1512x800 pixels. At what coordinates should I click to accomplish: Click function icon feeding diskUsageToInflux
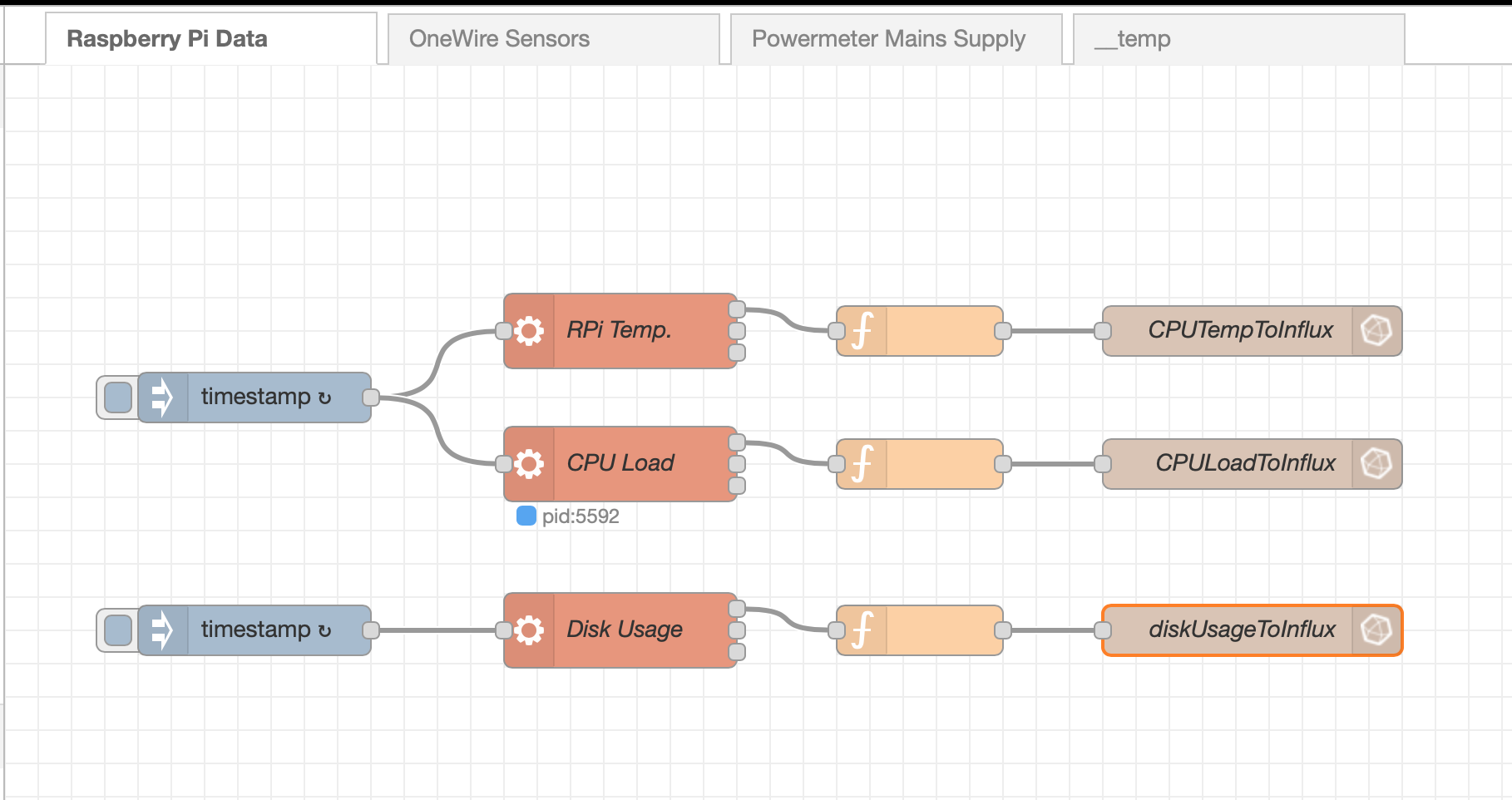pos(863,630)
